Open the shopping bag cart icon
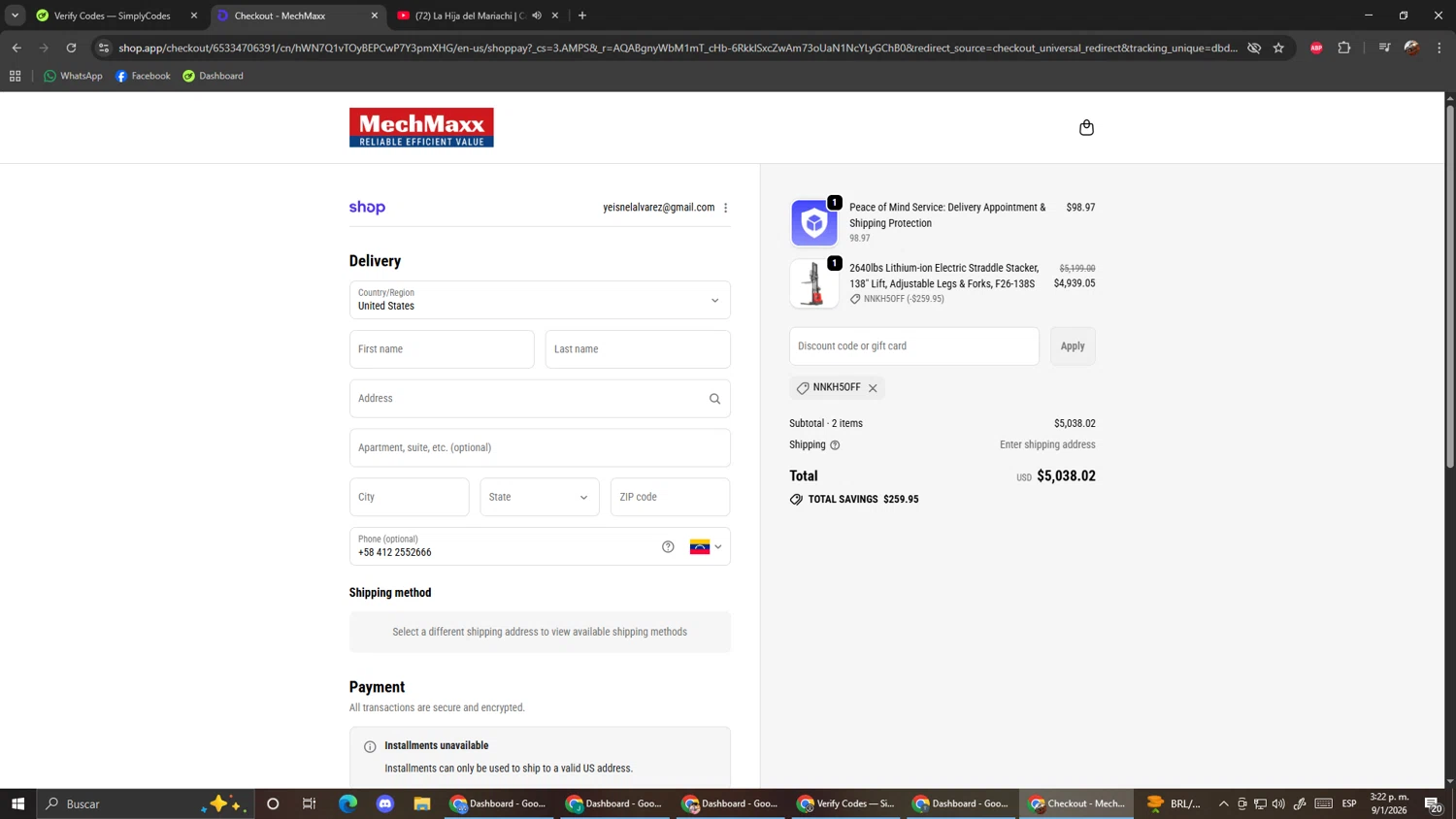1456x819 pixels. point(1086,128)
